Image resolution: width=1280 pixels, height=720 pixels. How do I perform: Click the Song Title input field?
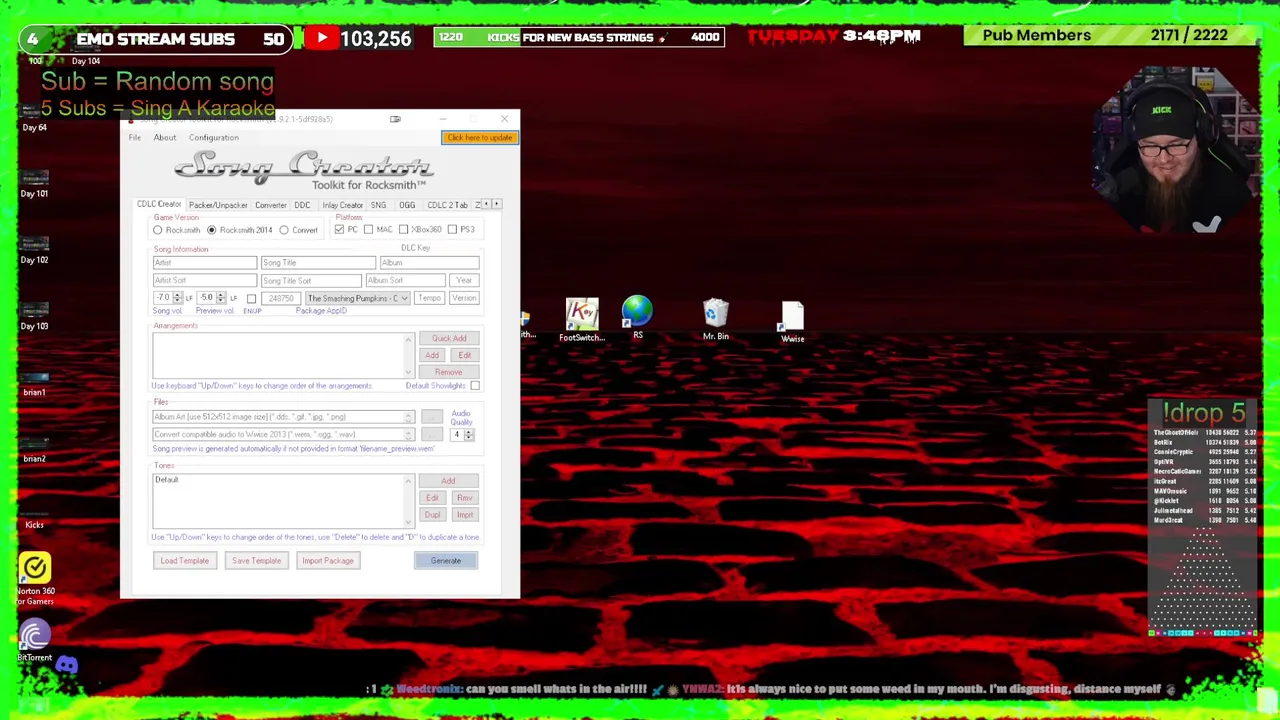point(317,263)
